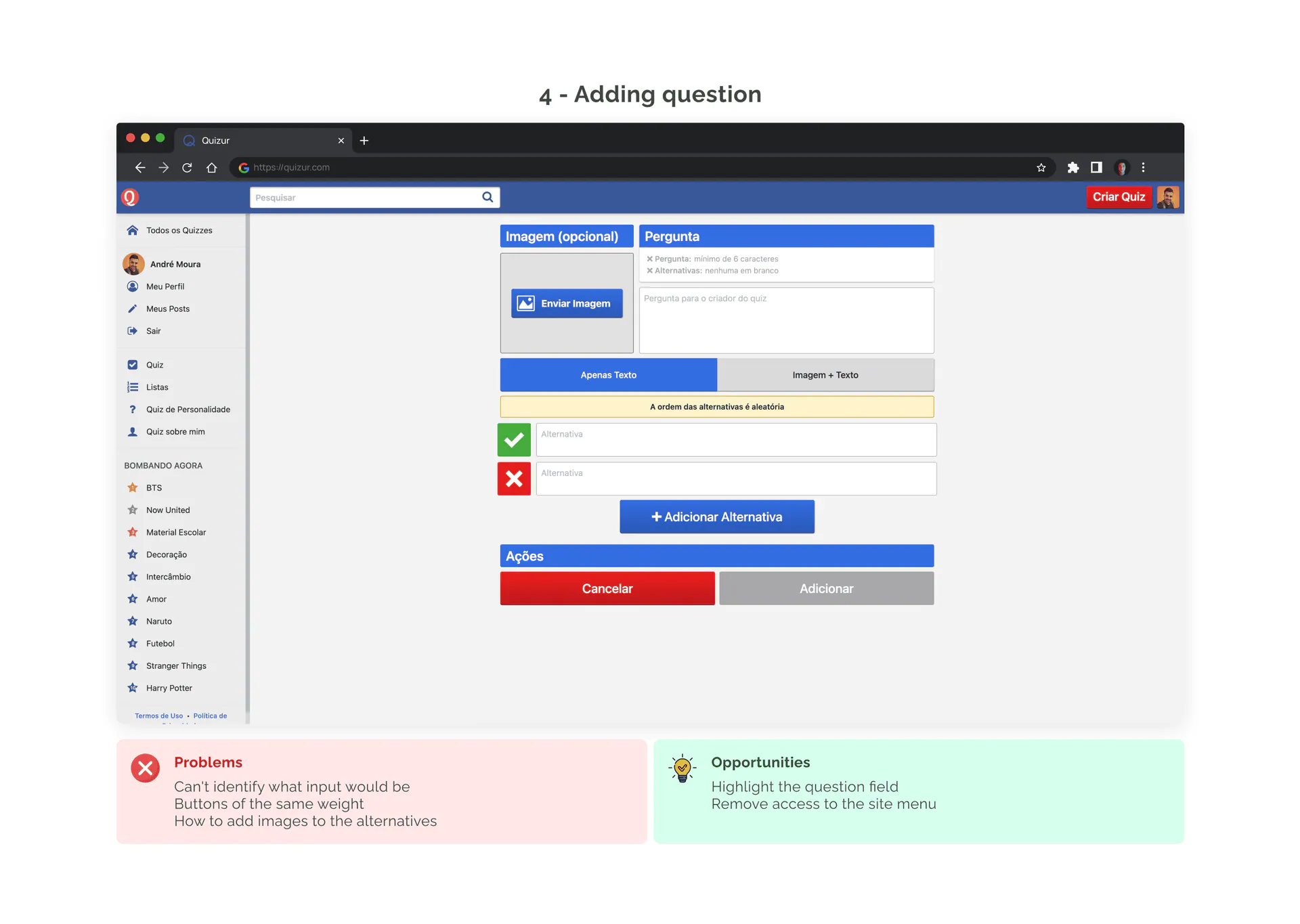The width and height of the screenshot is (1300, 924).
Task: Mark second alternative wrong with red X
Action: (514, 479)
